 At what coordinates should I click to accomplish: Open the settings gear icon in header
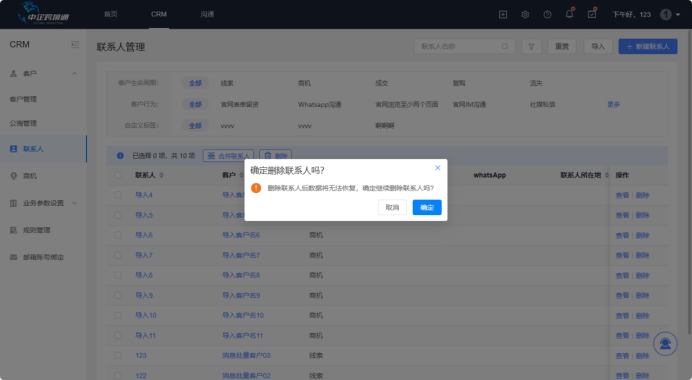(525, 15)
